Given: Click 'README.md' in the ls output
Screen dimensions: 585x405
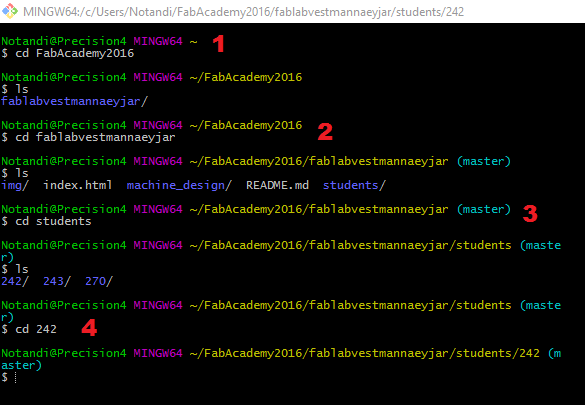Looking at the screenshot, I should coord(277,185).
